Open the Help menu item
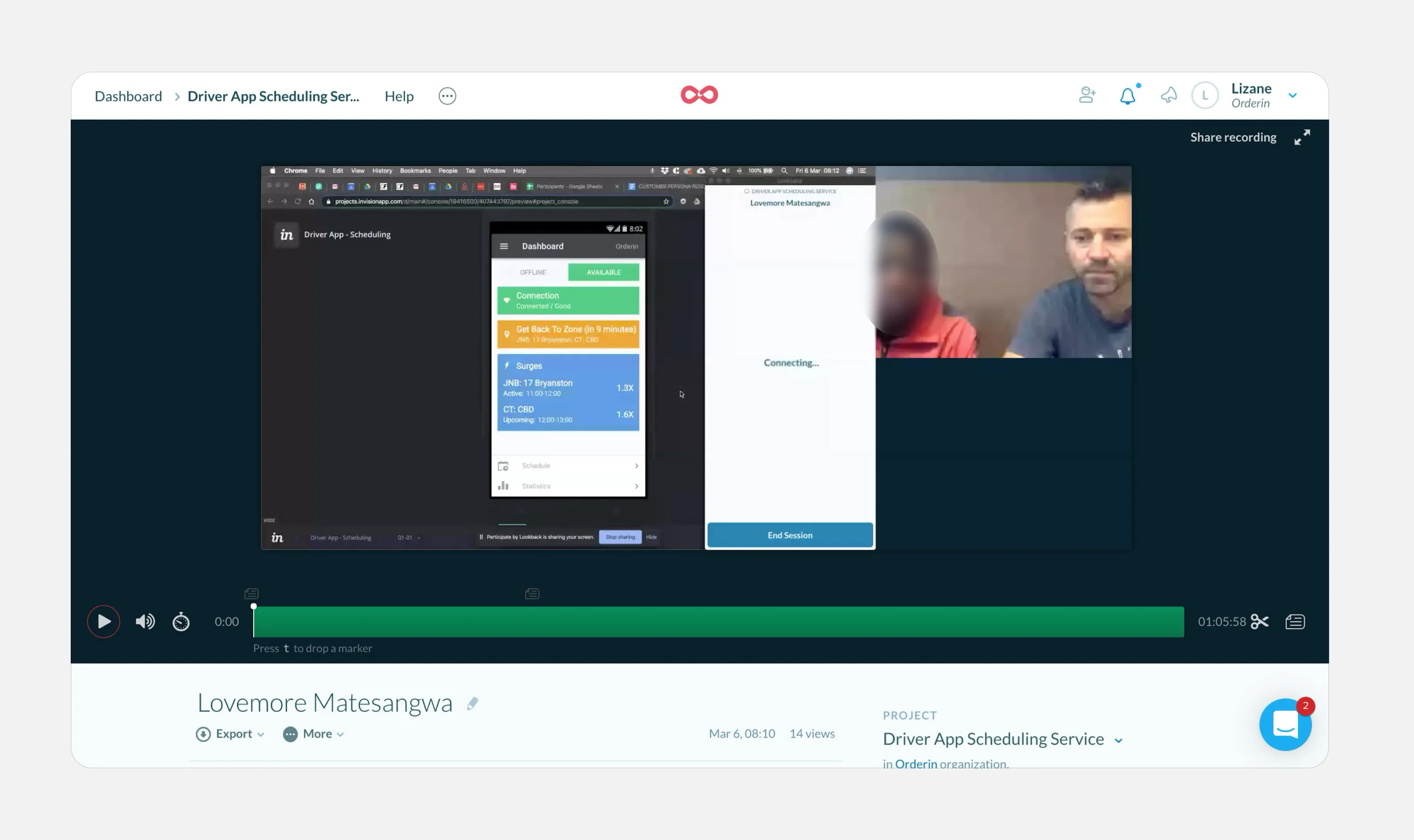 (399, 96)
